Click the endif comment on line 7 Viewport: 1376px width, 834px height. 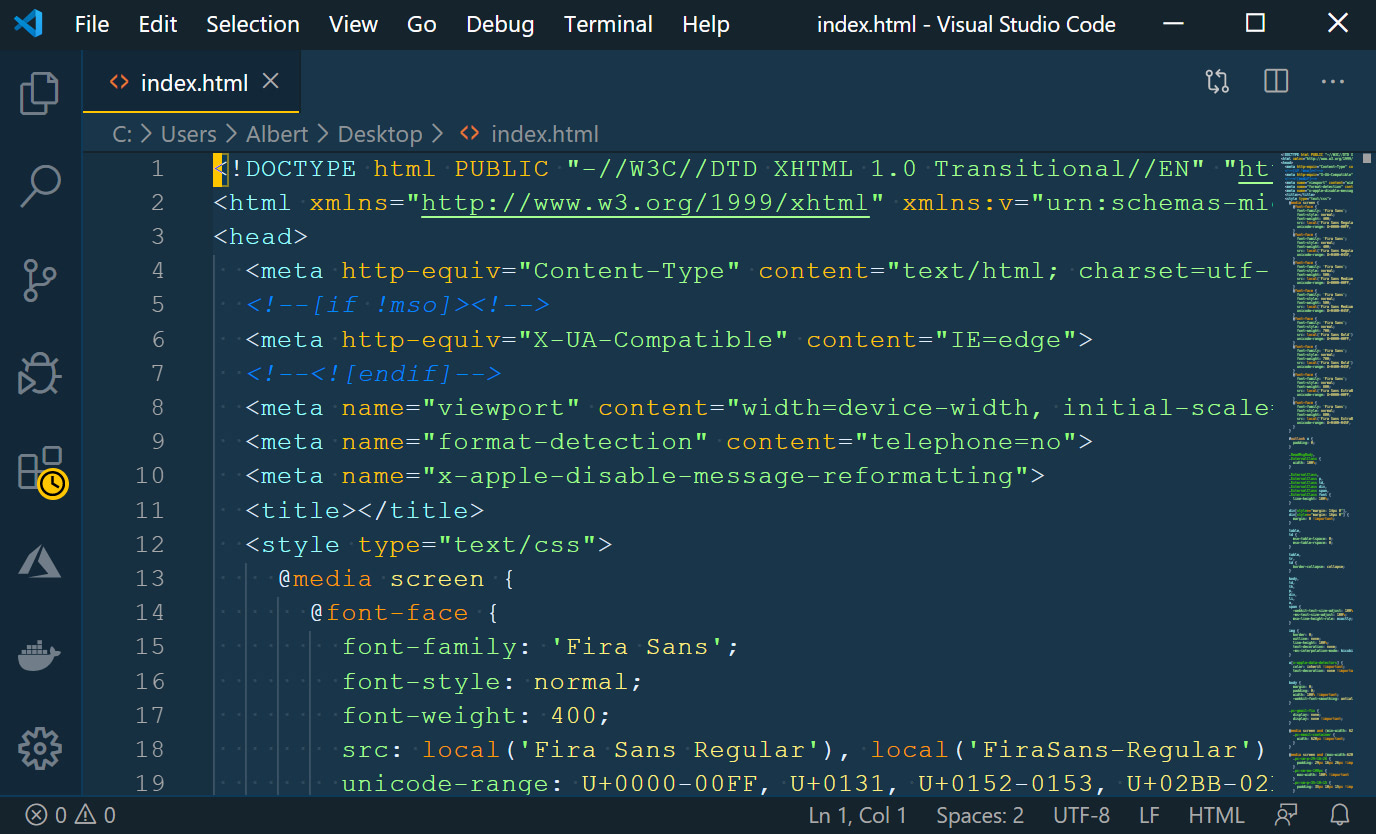click(373, 374)
